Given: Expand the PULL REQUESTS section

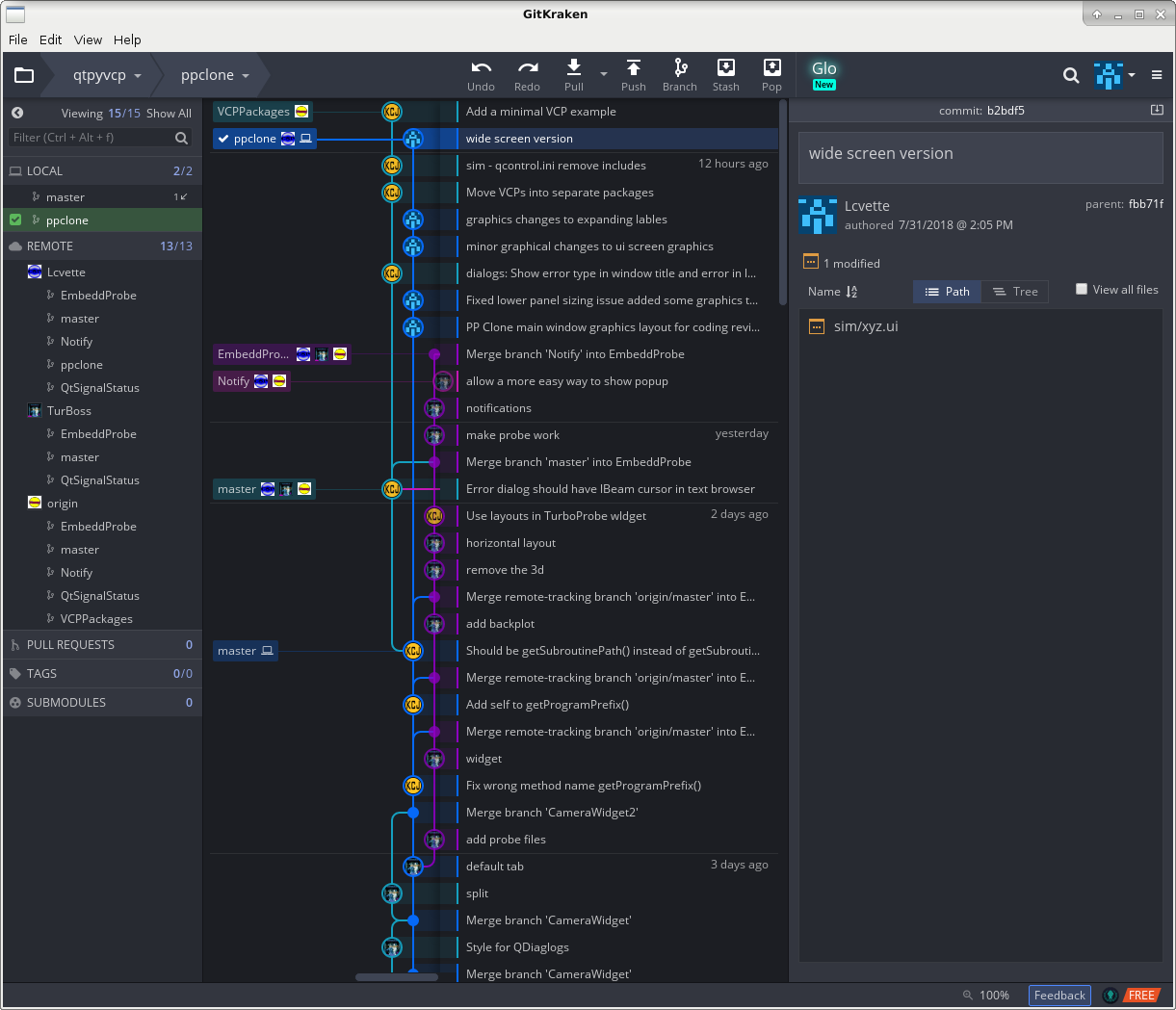Looking at the screenshot, I should 102,645.
